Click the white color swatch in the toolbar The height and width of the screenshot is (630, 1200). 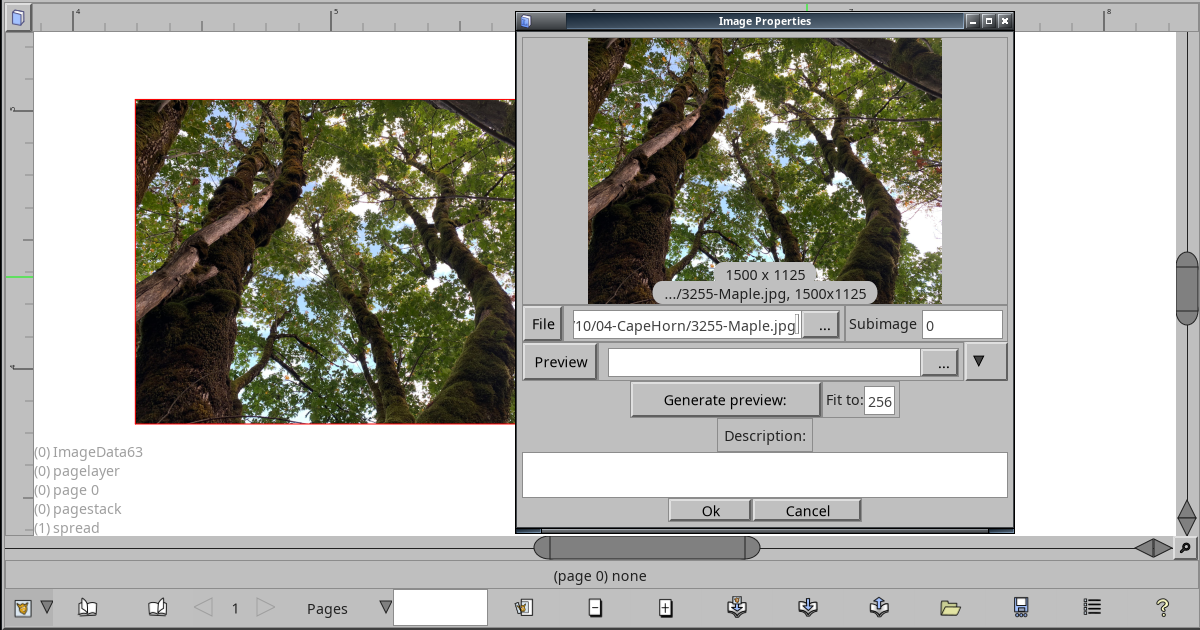[x=440, y=607]
